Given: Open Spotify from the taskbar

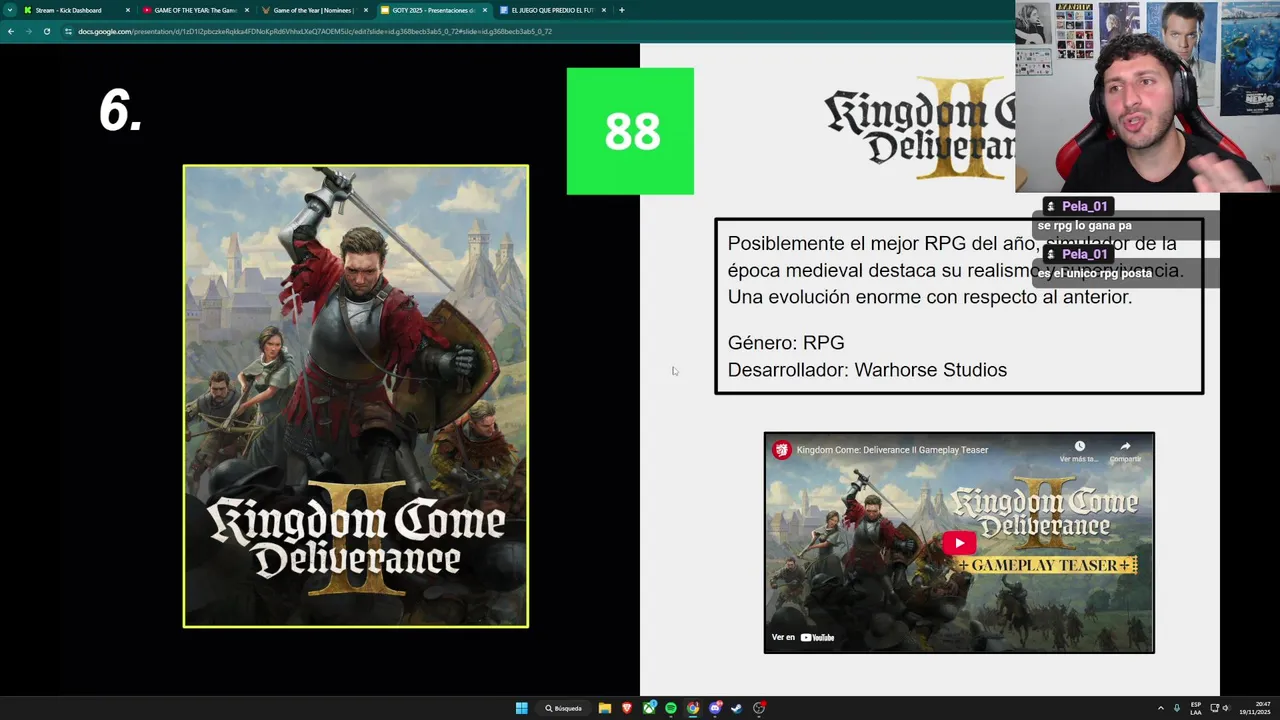Looking at the screenshot, I should point(671,708).
